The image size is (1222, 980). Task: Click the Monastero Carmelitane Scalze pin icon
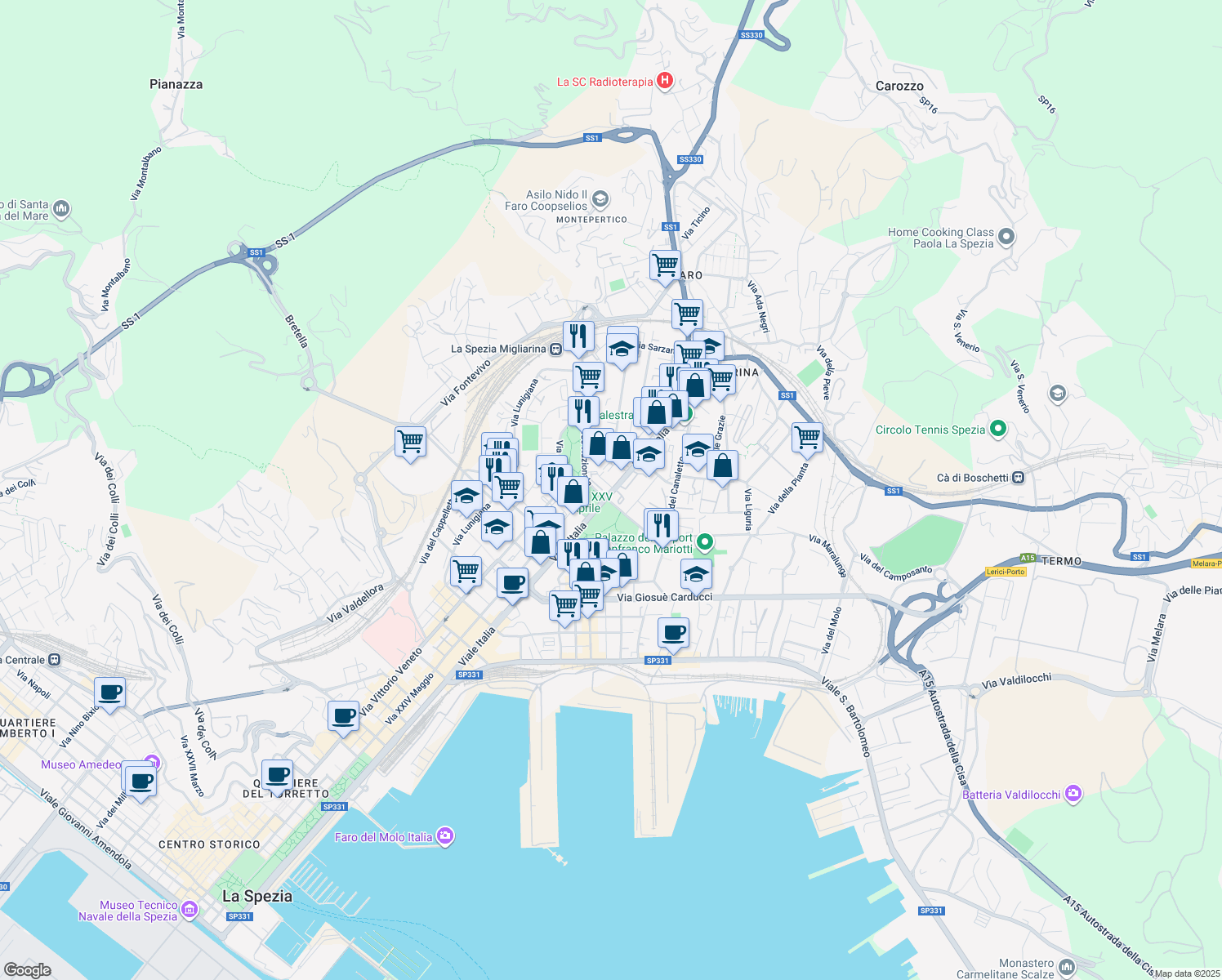pyautogui.click(x=1067, y=968)
